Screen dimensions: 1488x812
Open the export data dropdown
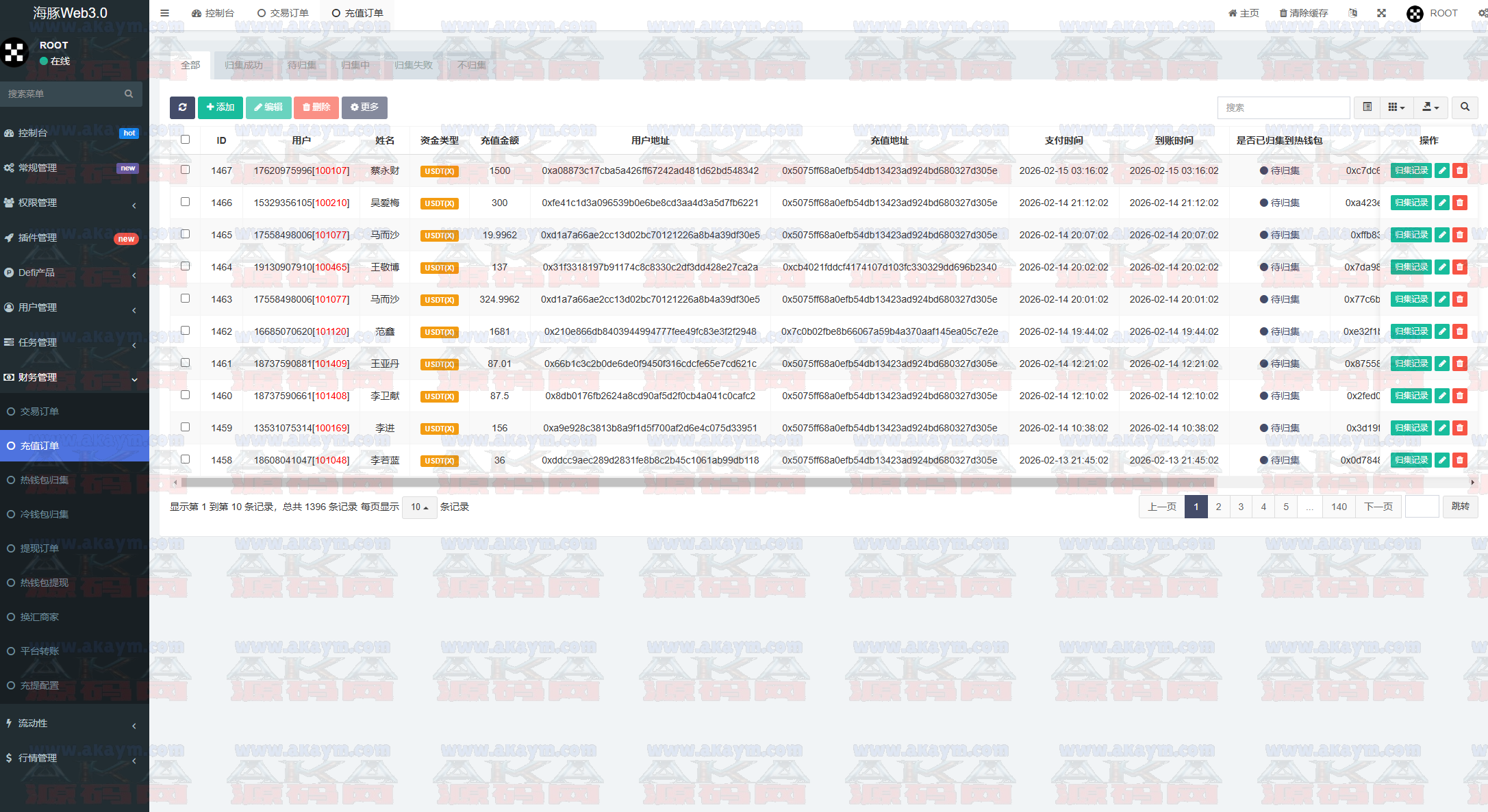pyautogui.click(x=1431, y=107)
